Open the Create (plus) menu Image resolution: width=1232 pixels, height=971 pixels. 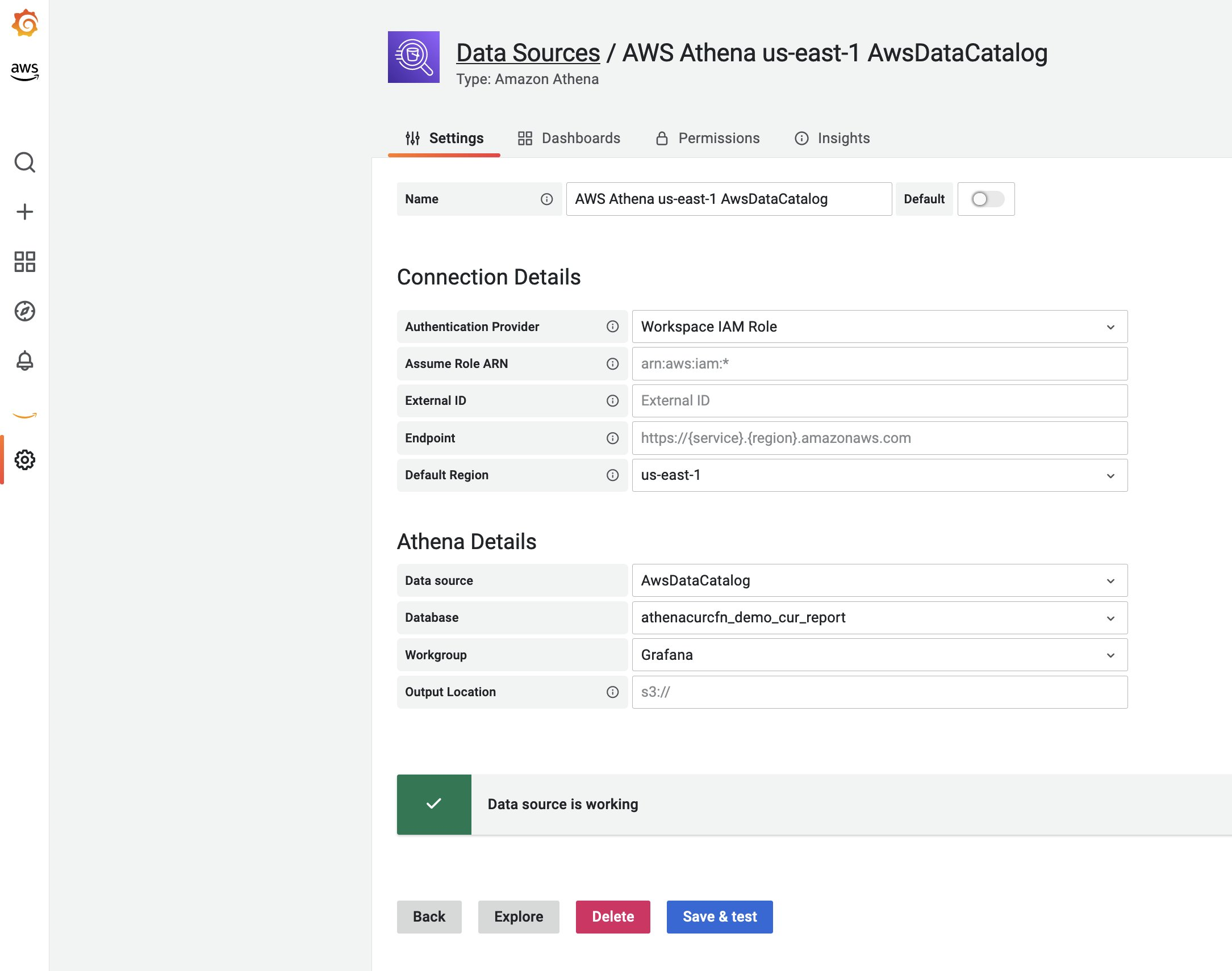(x=24, y=211)
